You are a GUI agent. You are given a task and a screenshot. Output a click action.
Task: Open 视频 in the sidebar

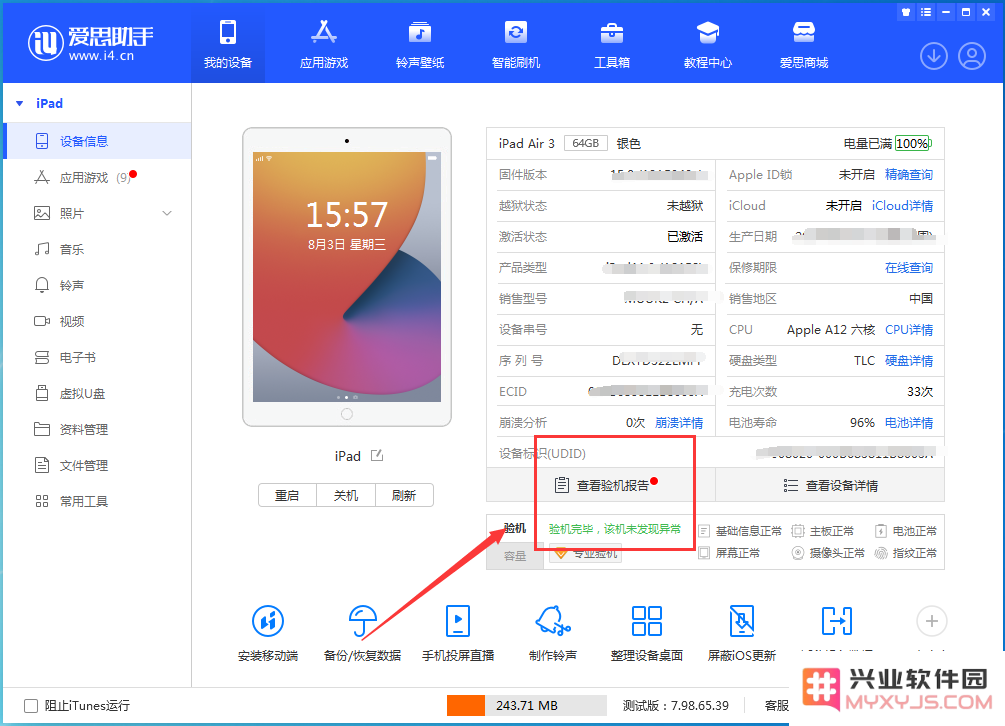click(97, 321)
